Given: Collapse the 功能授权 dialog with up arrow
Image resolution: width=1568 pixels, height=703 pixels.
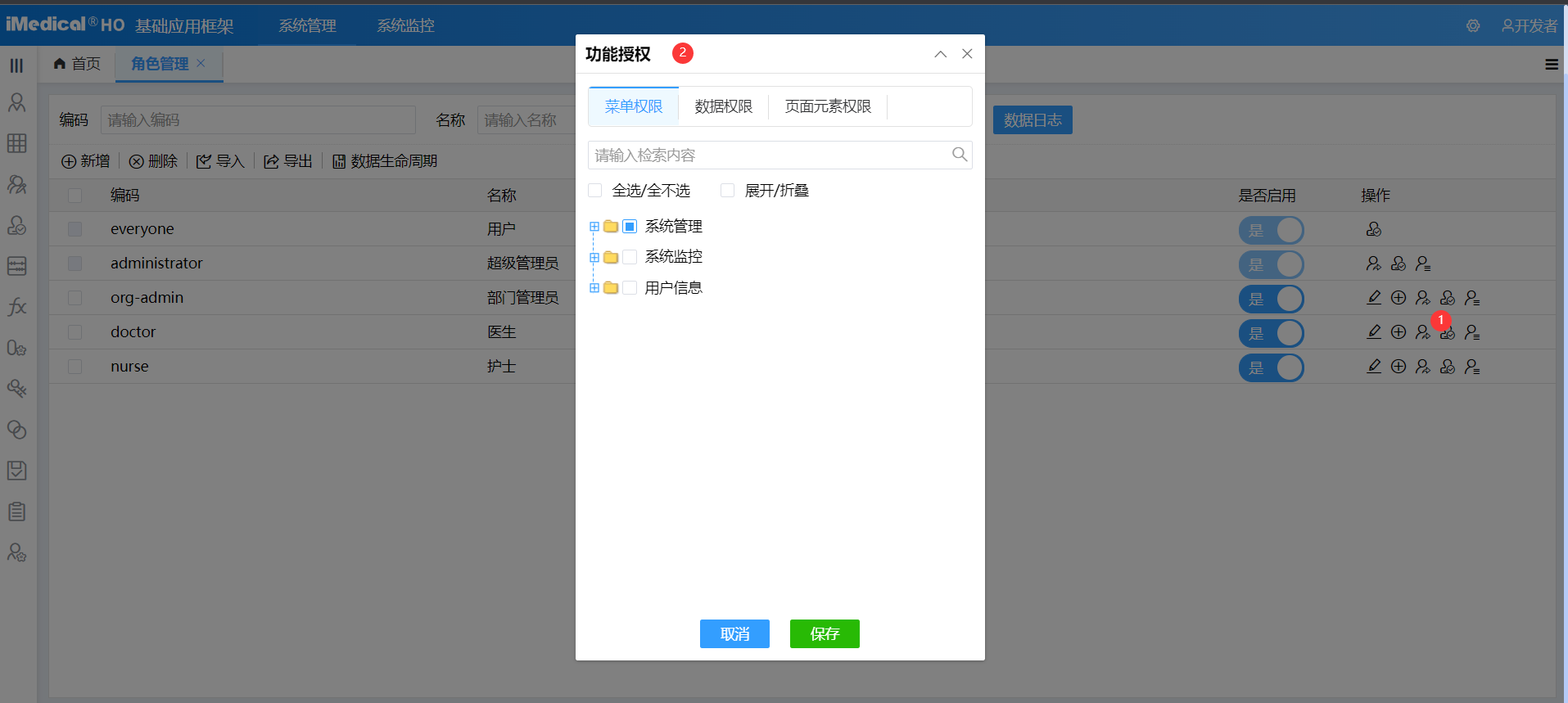Looking at the screenshot, I should (941, 54).
